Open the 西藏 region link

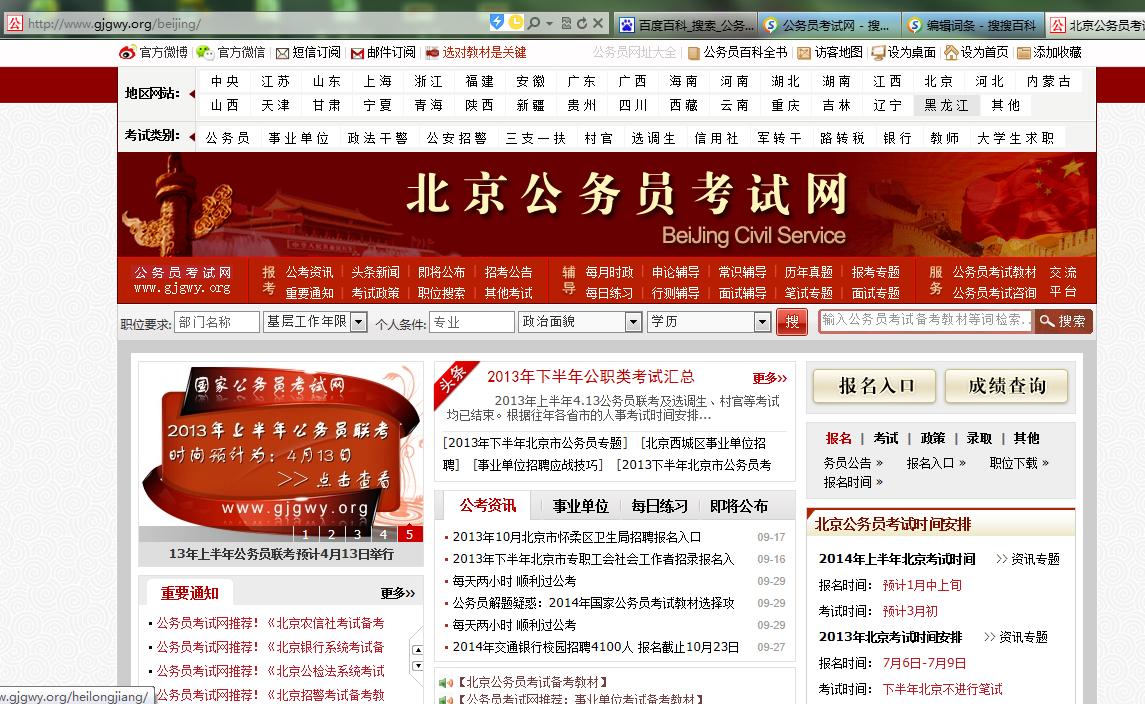[684, 105]
